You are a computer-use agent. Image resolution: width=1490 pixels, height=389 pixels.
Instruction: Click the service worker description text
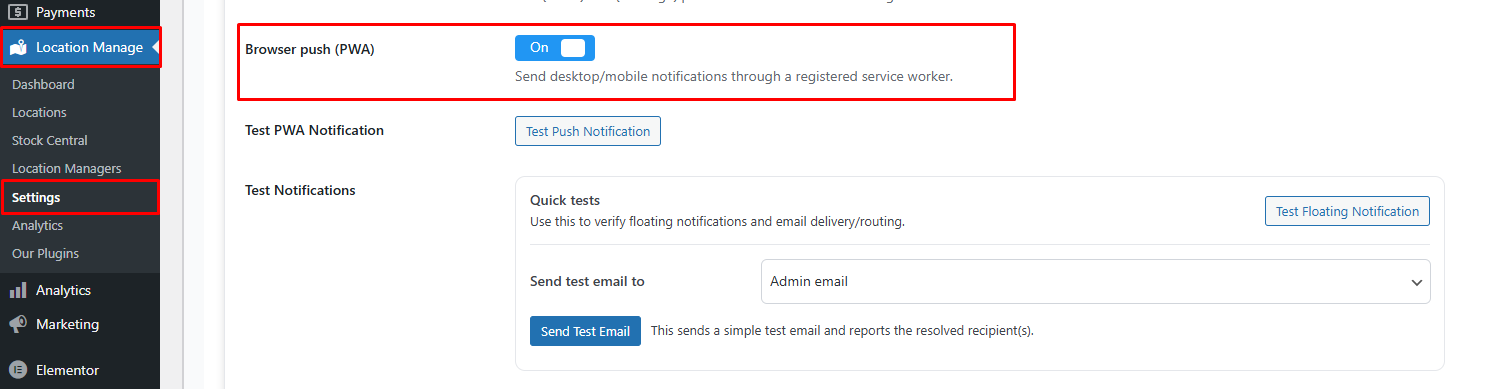pos(734,76)
